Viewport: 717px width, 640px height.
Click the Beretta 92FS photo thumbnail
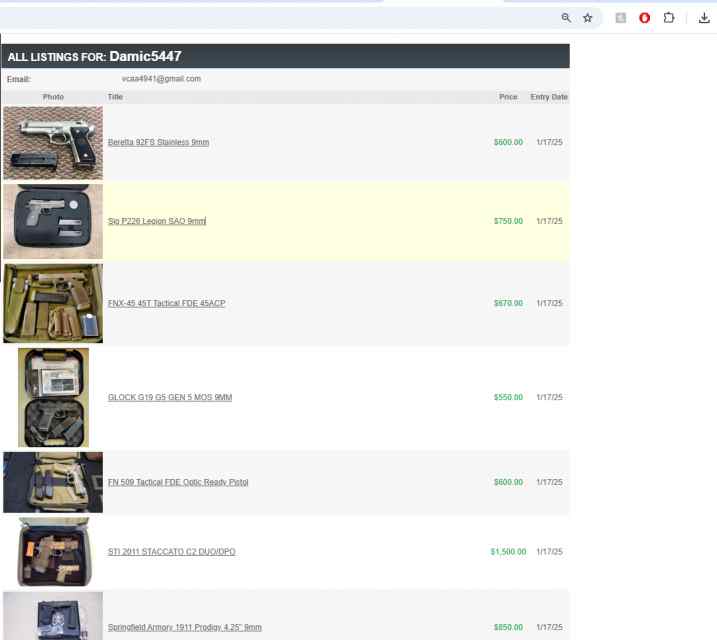[53, 143]
